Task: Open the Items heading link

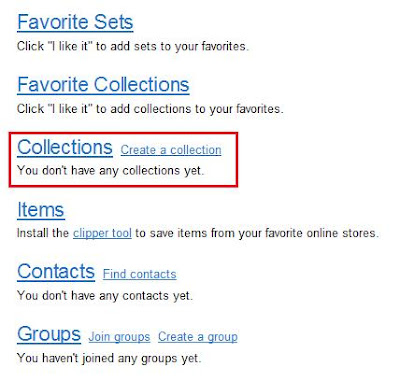Action: (x=41, y=210)
